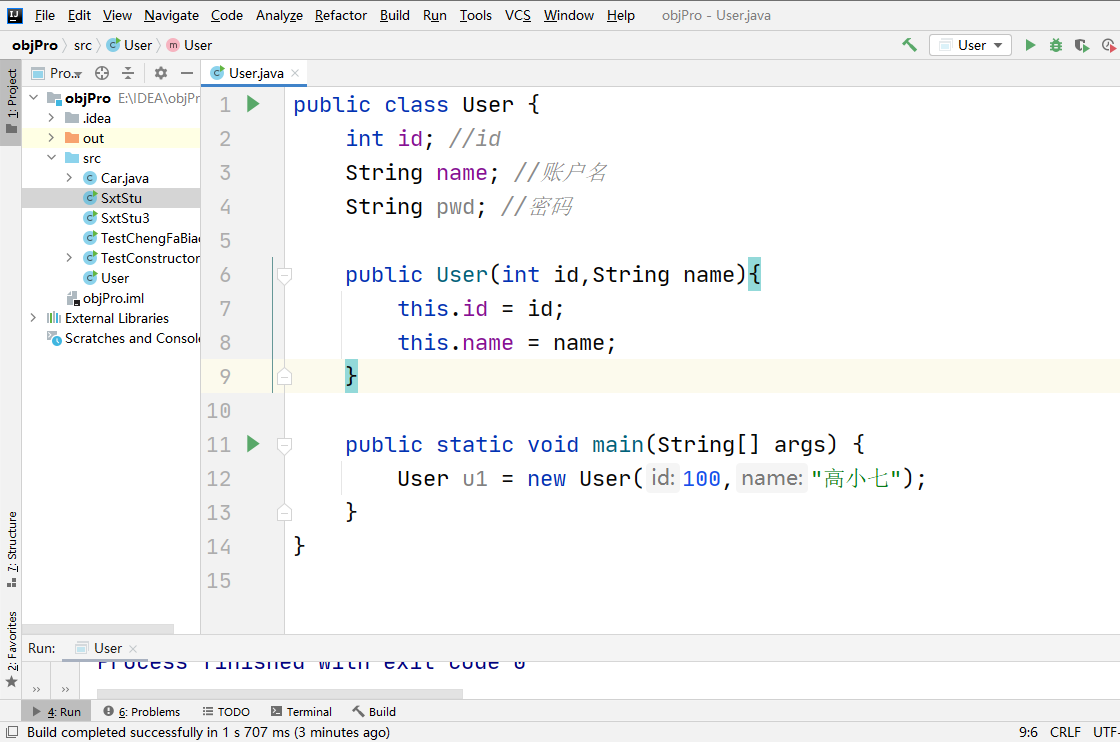Click the IntelliJ IDEA logo icon
Screen dimensions: 1120x742
tap(14, 15)
